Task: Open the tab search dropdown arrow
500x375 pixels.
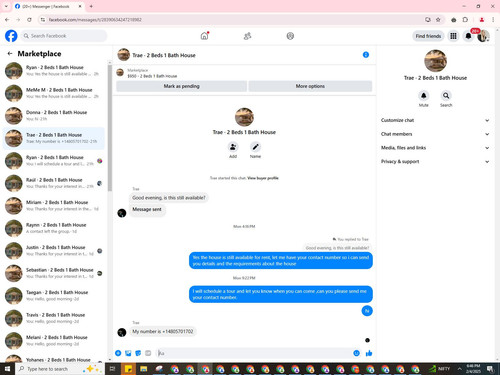Action: (6, 6)
